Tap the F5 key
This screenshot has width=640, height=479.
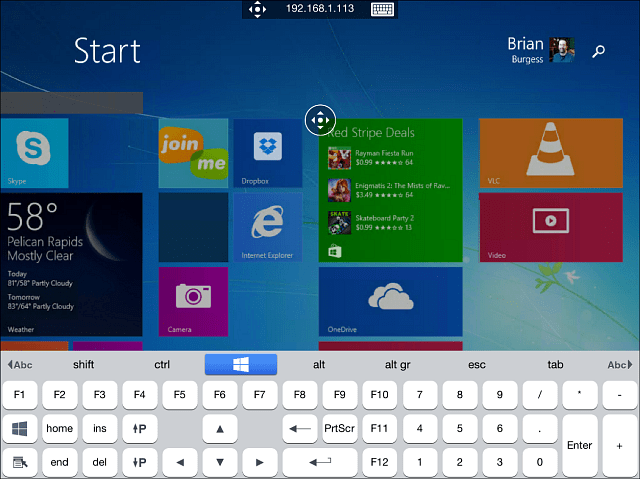(180, 395)
